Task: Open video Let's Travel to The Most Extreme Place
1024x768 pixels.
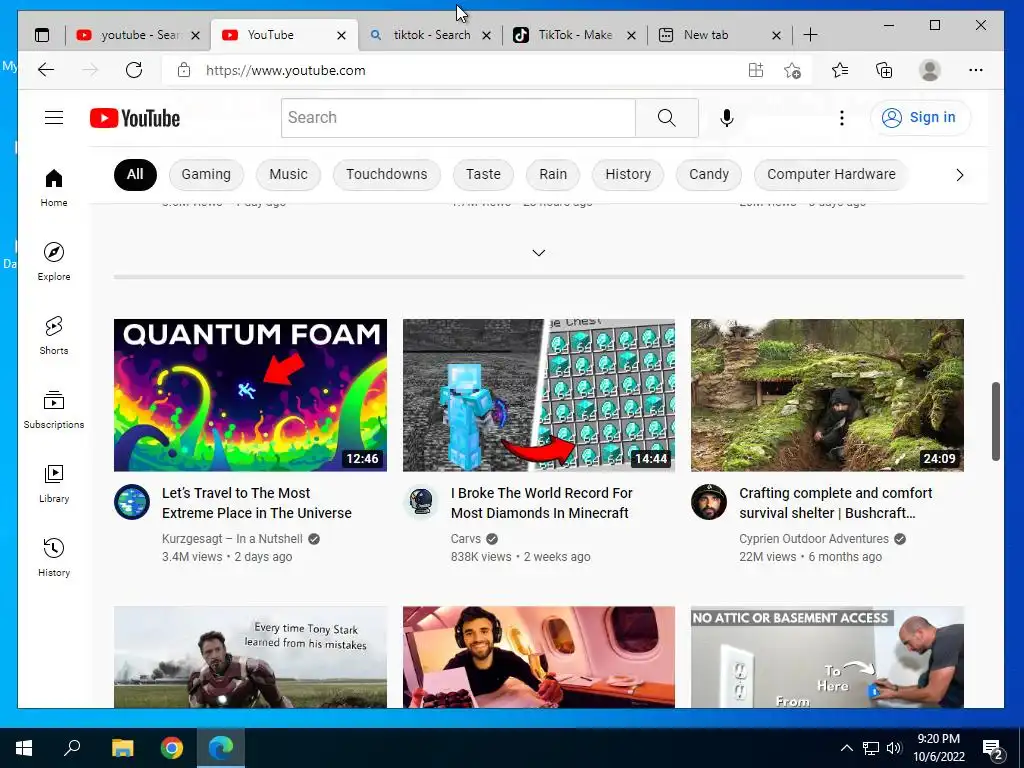Action: (257, 503)
